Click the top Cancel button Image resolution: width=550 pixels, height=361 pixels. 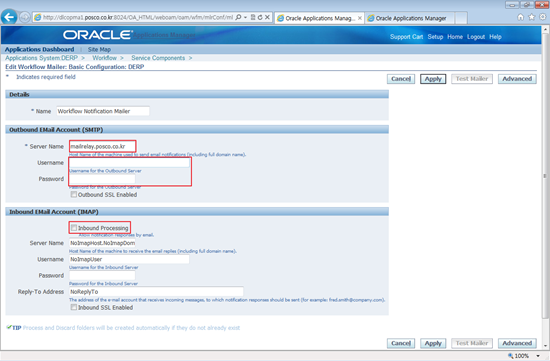401,79
